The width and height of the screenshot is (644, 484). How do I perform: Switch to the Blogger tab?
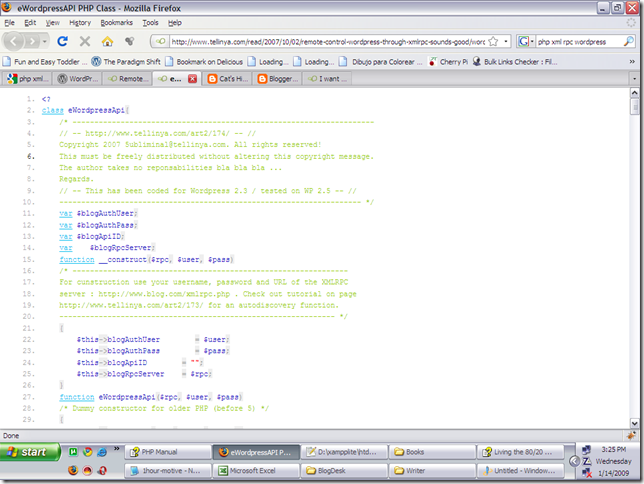277,78
